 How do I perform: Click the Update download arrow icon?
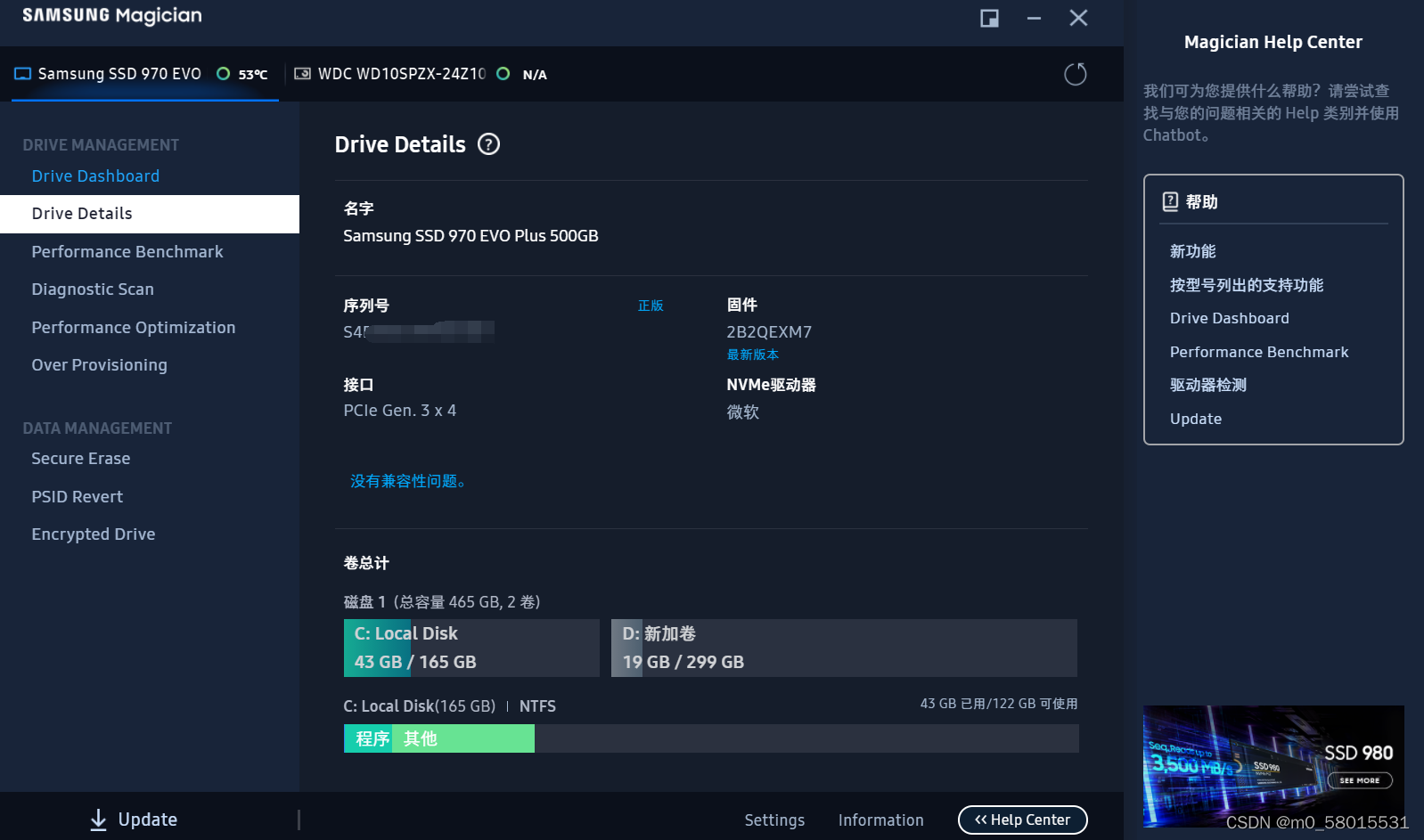click(98, 820)
